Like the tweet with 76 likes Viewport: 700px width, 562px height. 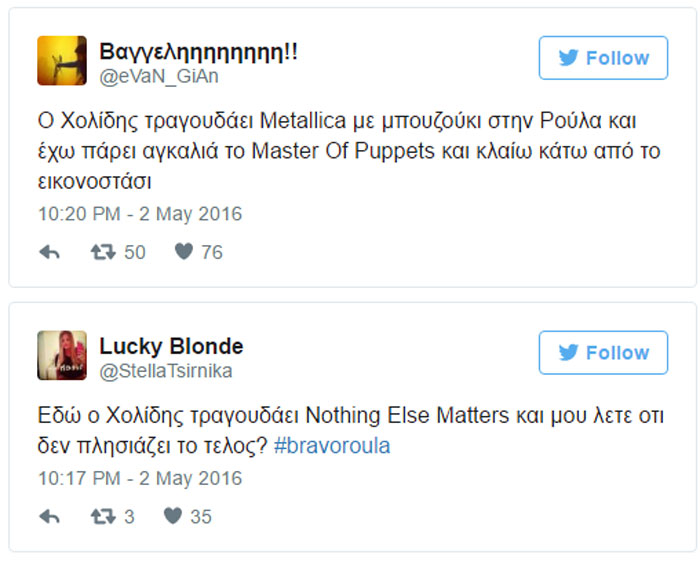pyautogui.click(x=183, y=252)
